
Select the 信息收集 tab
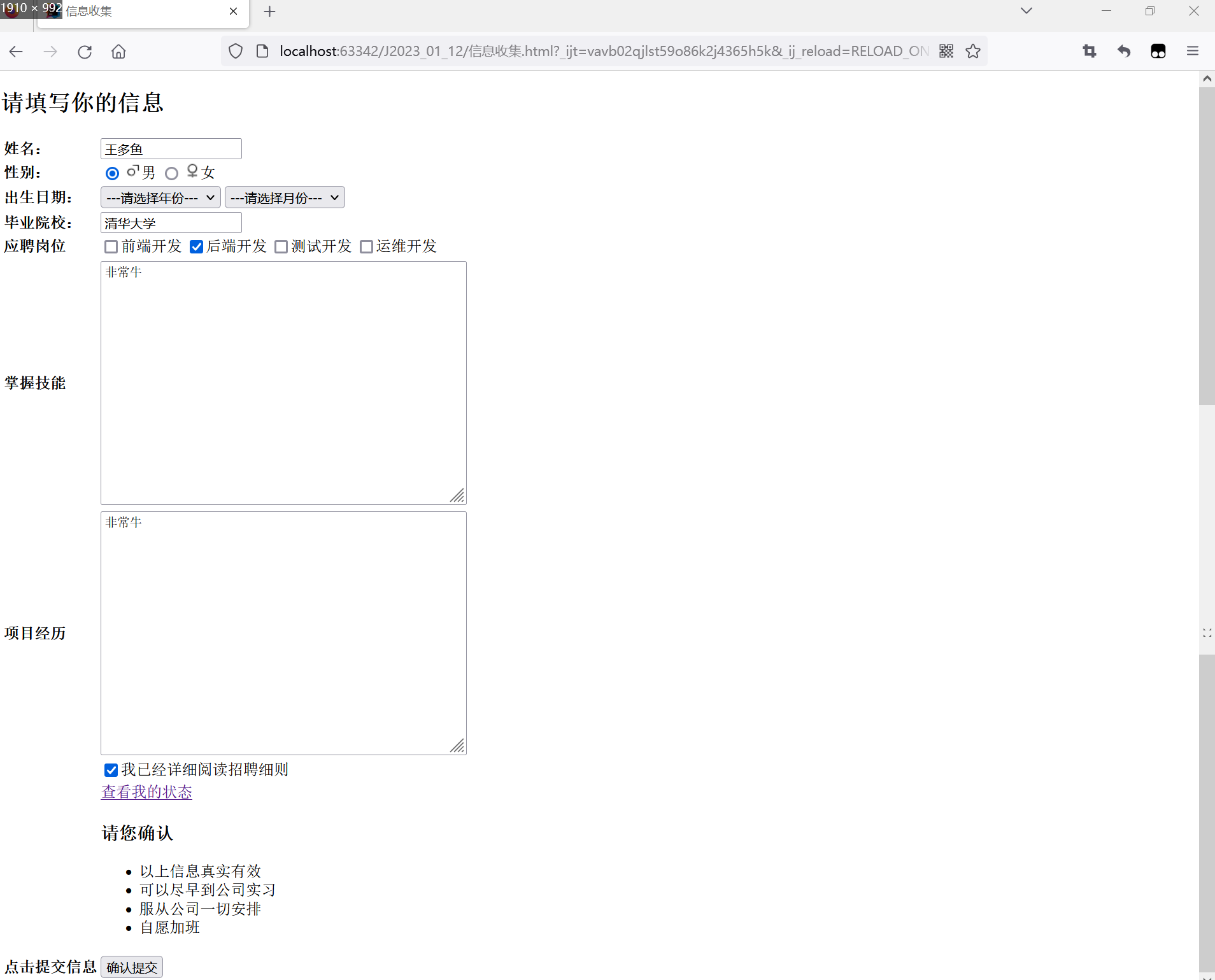click(143, 12)
